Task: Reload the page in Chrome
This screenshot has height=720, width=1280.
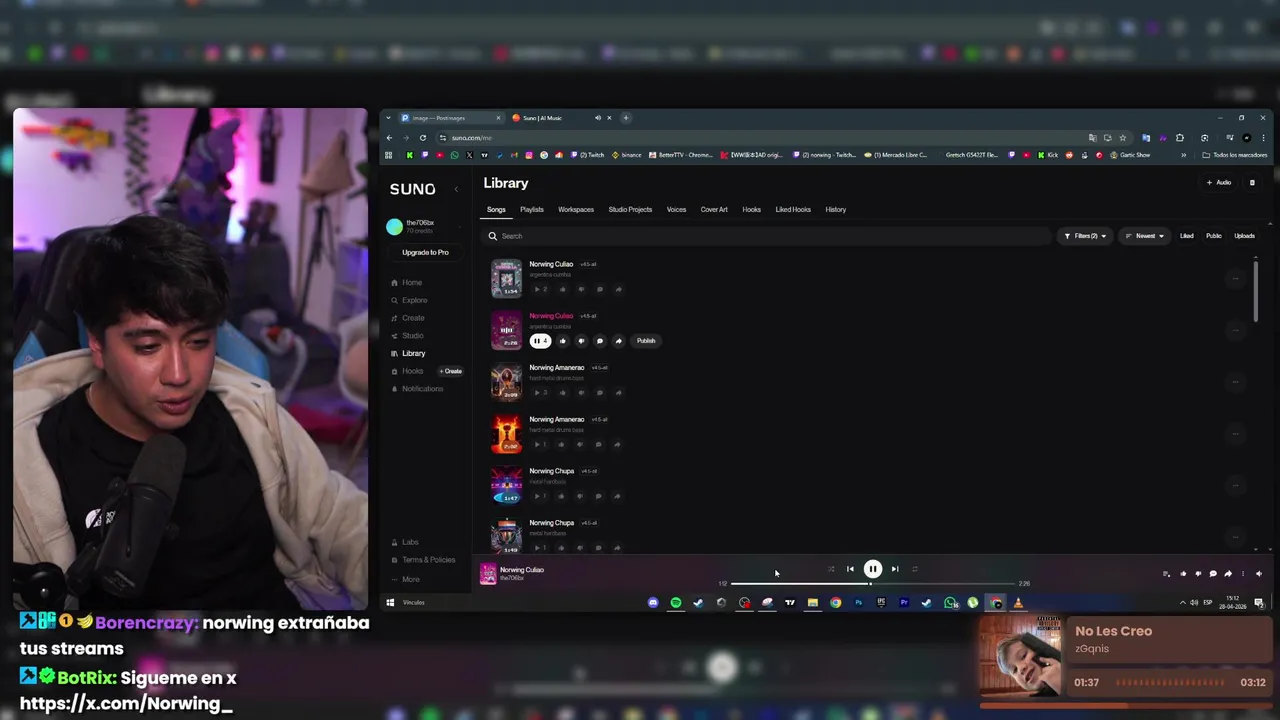Action: click(x=423, y=138)
